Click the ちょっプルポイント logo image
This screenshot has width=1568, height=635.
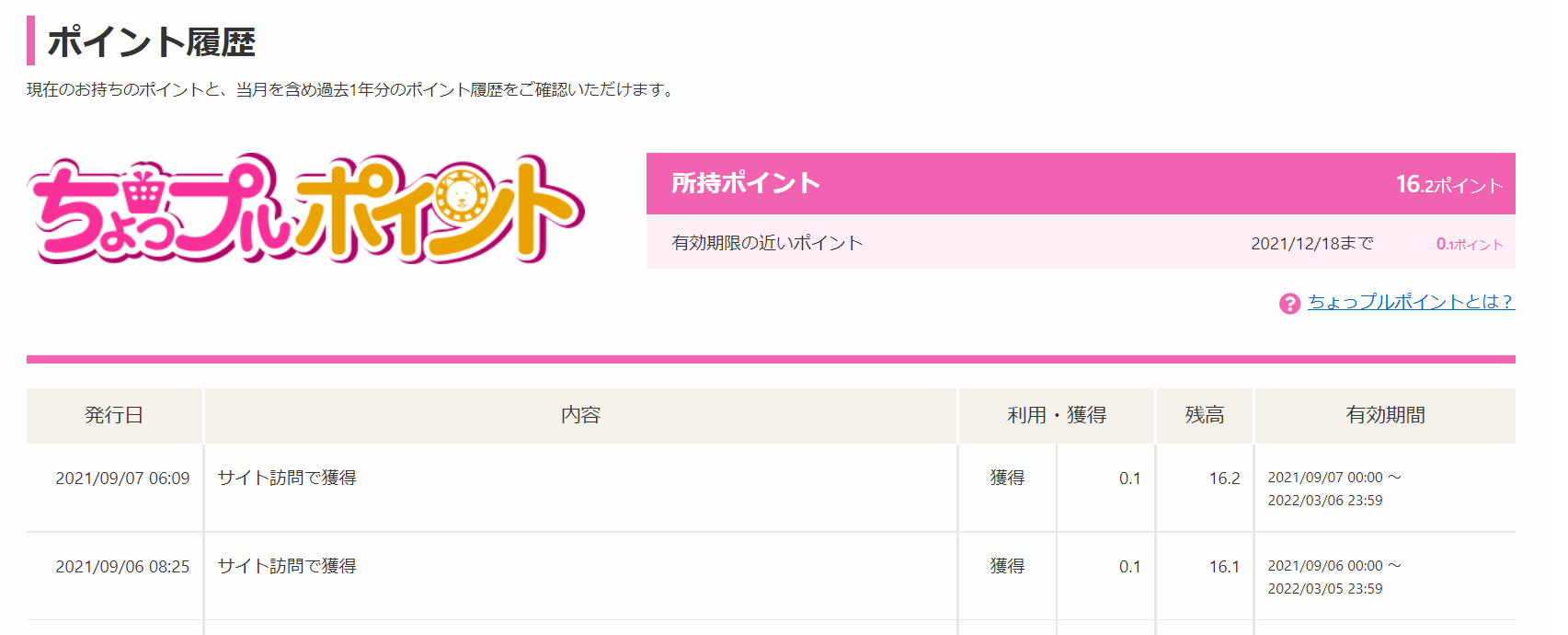pos(305,209)
